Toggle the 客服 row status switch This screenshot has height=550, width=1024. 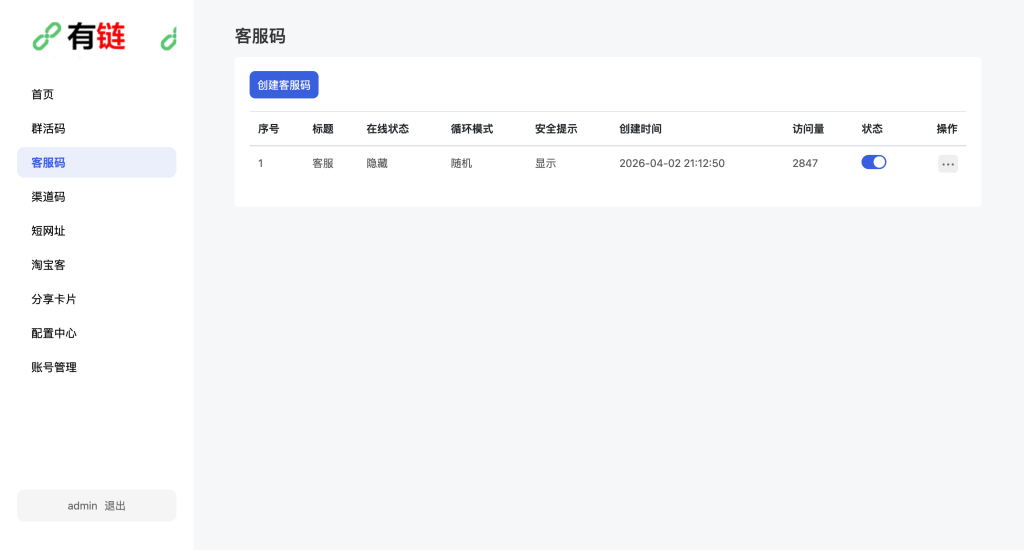tap(873, 162)
